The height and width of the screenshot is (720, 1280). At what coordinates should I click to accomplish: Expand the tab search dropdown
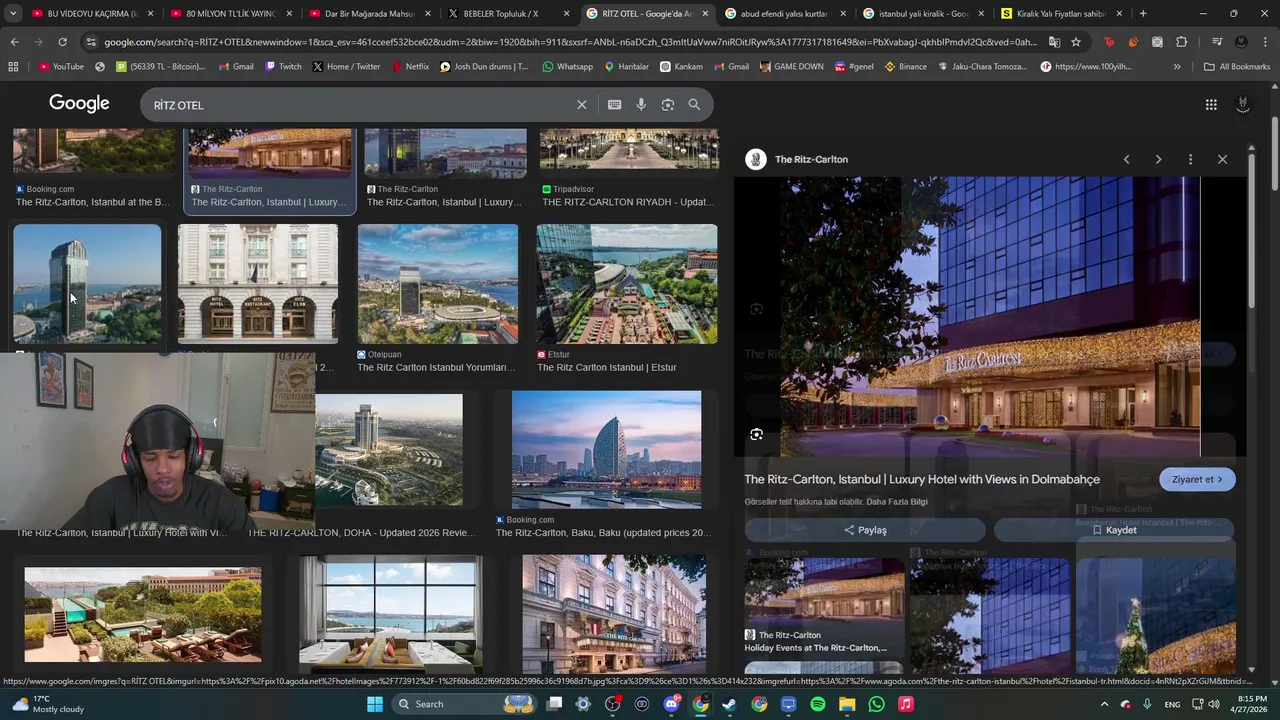(13, 14)
